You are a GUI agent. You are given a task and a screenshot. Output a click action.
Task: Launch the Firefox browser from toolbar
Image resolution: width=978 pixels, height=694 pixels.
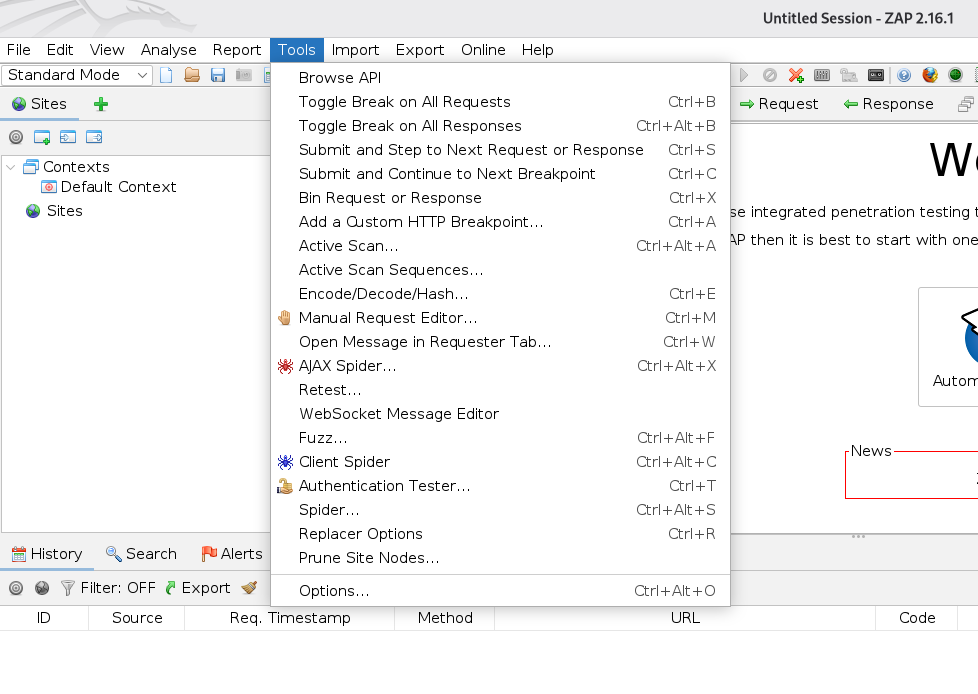tap(930, 75)
